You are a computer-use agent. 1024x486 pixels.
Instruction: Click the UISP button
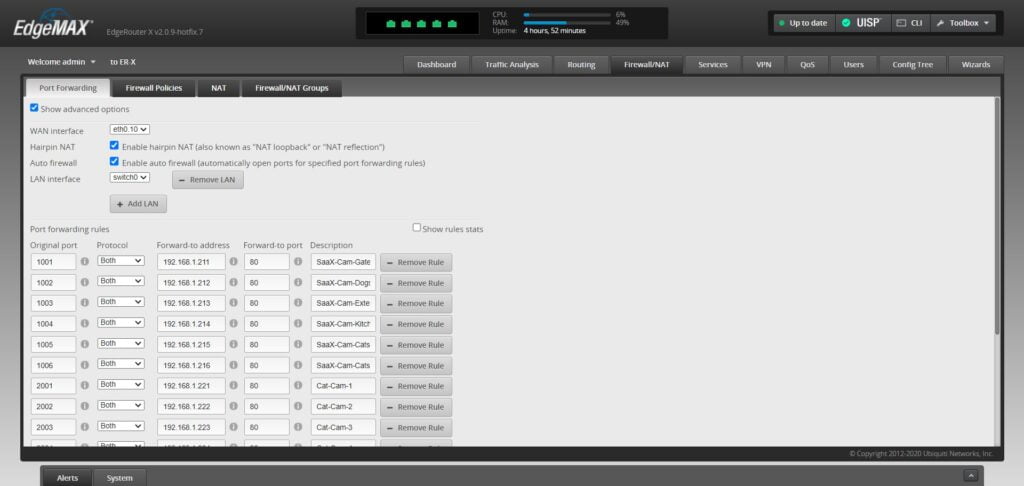pyautogui.click(x=861, y=23)
